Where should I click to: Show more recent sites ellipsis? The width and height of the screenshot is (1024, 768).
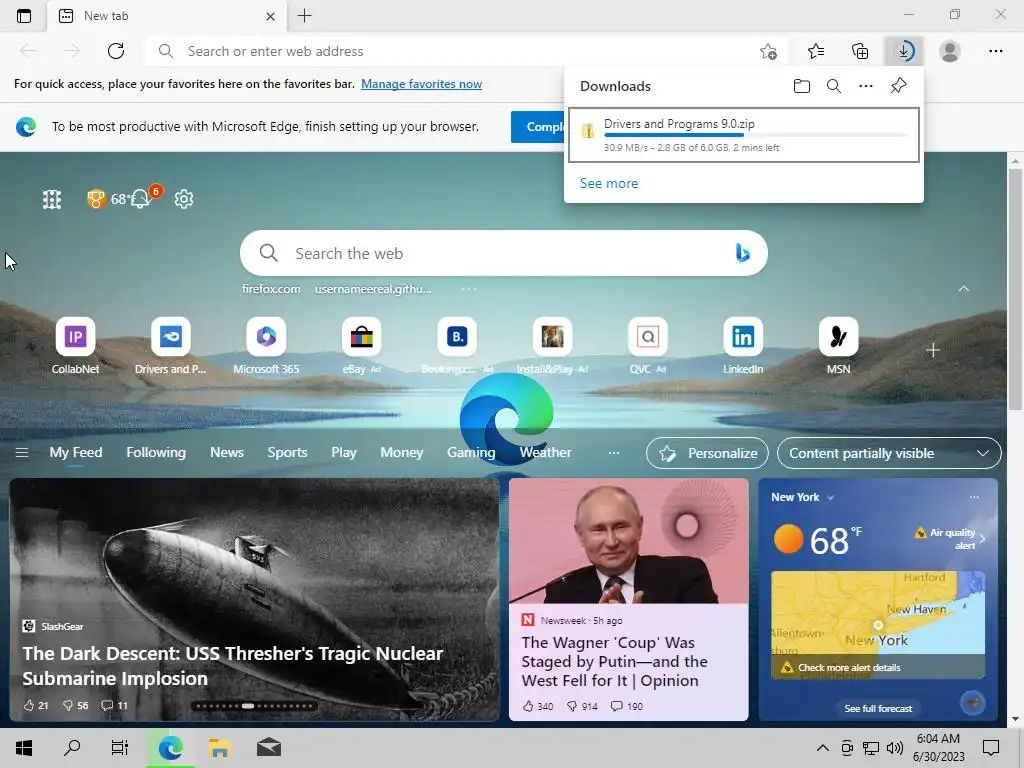[x=469, y=289]
